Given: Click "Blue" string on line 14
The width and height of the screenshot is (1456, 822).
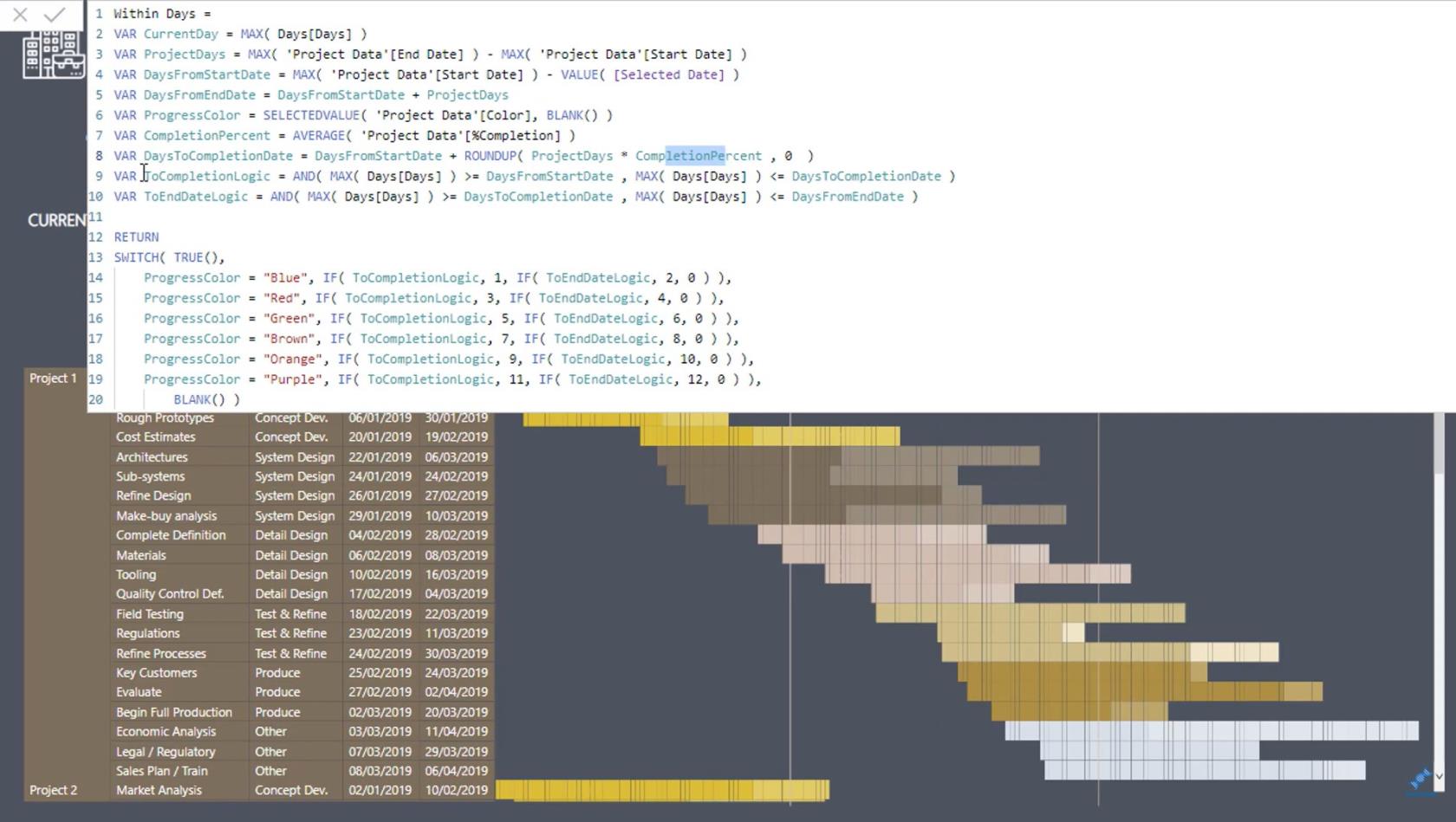Looking at the screenshot, I should (x=285, y=278).
